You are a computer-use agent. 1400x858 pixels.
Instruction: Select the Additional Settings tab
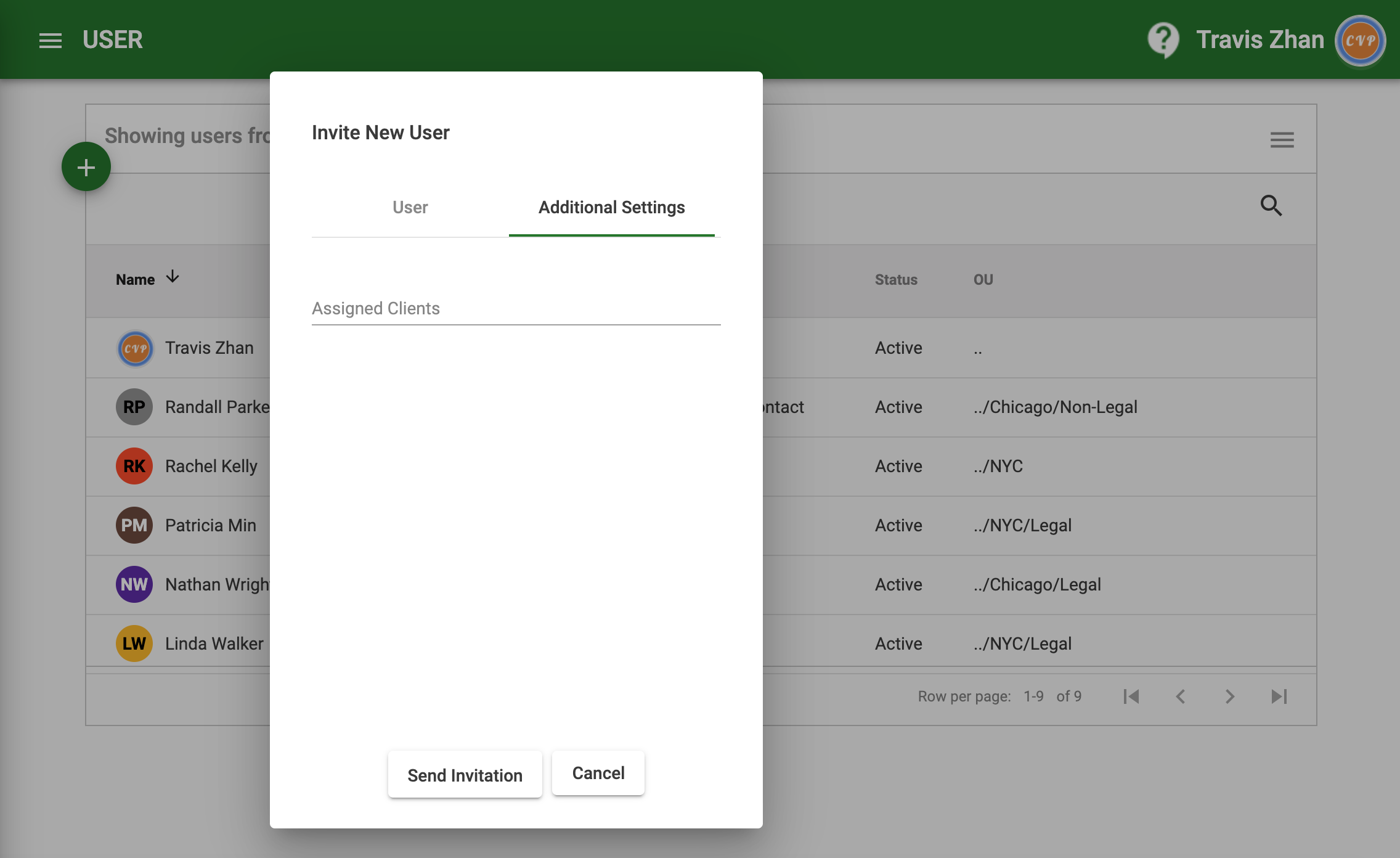point(611,208)
